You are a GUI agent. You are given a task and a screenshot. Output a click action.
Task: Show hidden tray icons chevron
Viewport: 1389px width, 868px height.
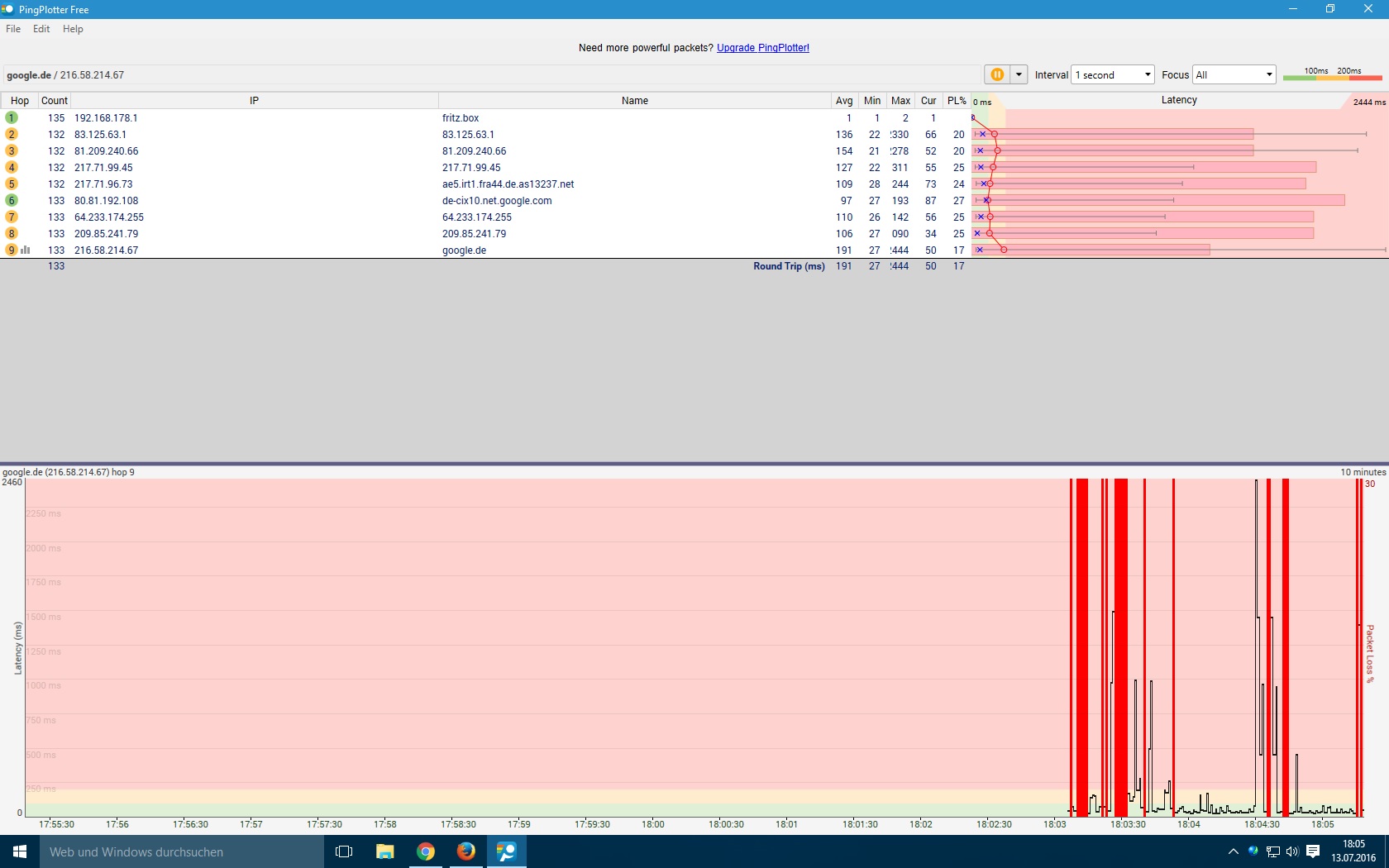(x=1233, y=851)
